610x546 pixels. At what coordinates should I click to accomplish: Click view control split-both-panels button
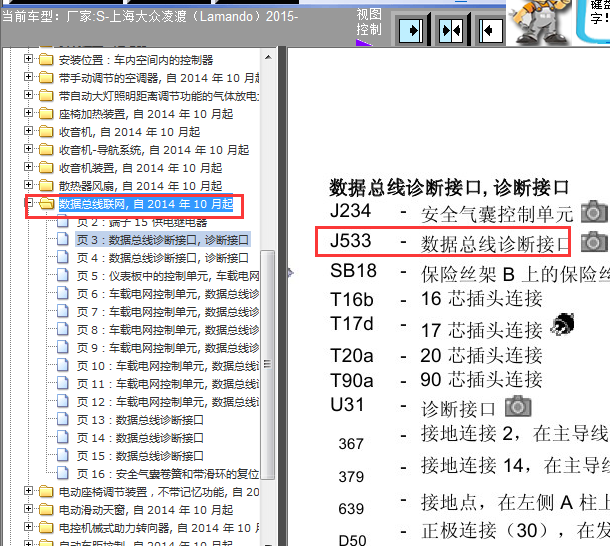point(451,30)
